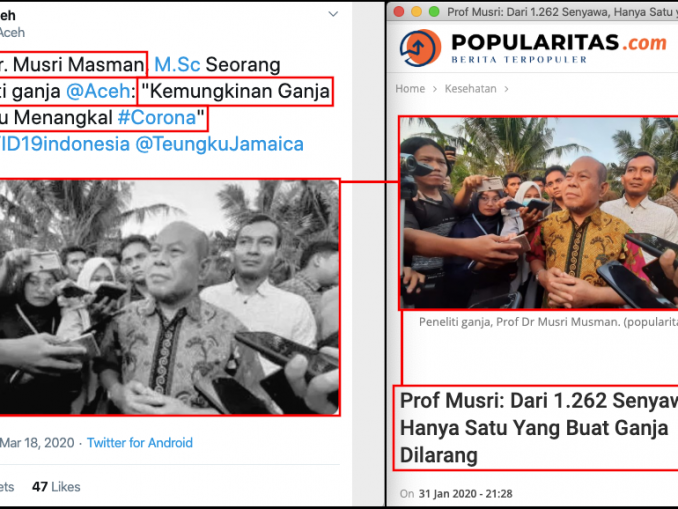Screen dimensions: 678x509
Task: Click the Populariतas orange arrow logo icon
Action: 420,48
